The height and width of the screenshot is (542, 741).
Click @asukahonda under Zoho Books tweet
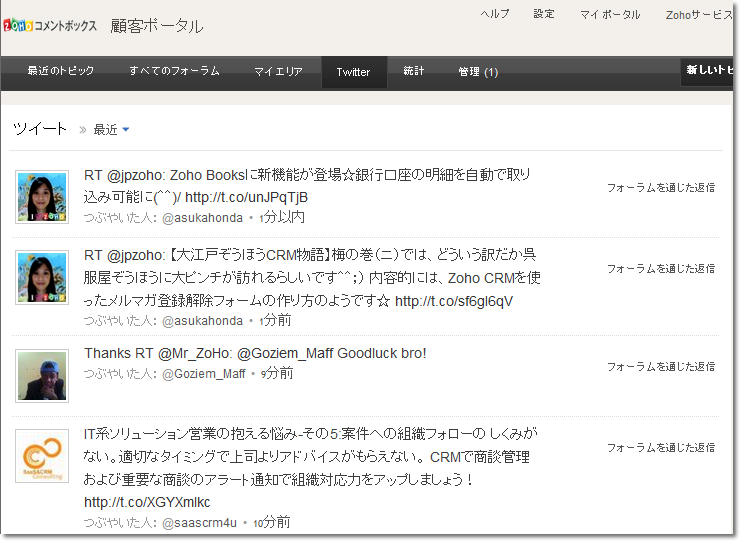pos(202,218)
